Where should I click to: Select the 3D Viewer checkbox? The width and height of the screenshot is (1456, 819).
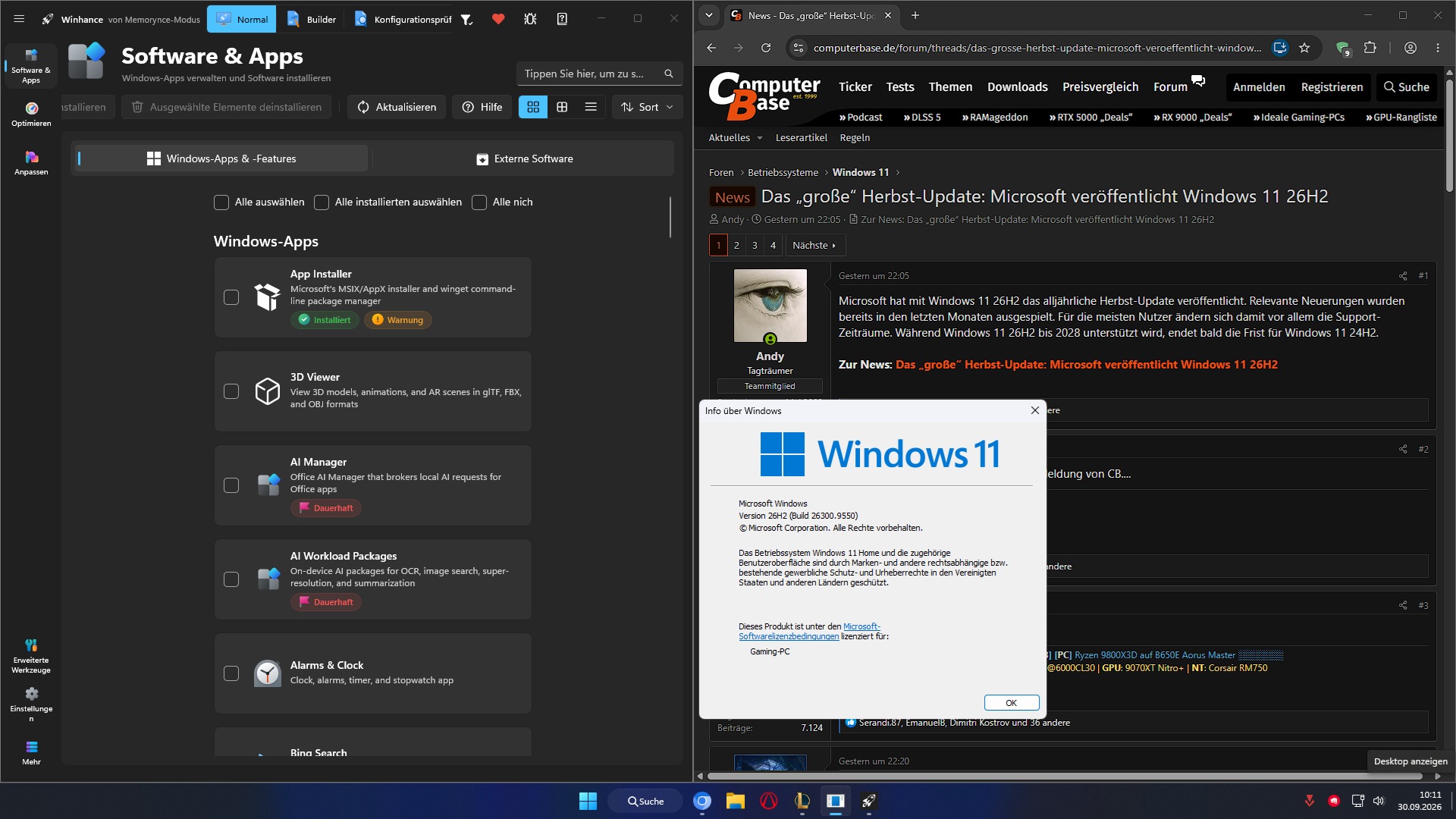pos(231,391)
